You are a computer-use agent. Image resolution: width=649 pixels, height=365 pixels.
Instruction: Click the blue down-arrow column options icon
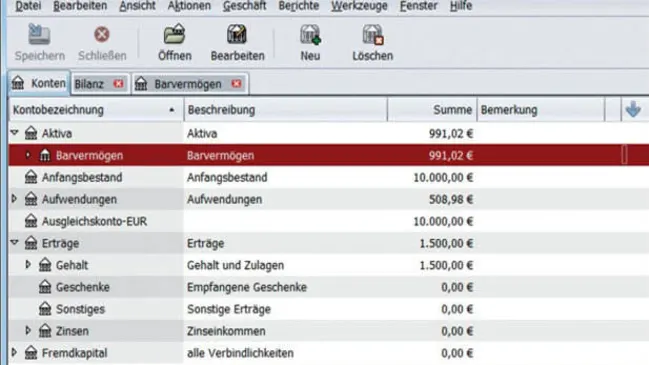(633, 110)
